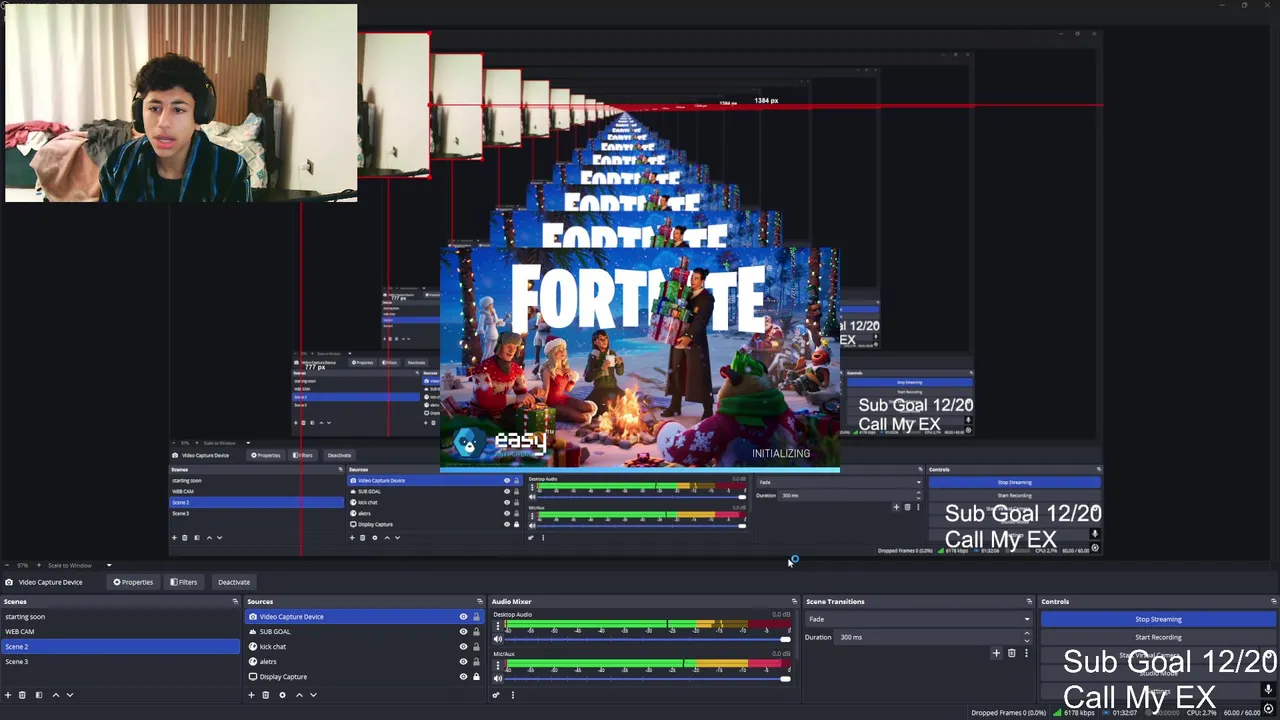Open Properties for selected source
Image resolution: width=1280 pixels, height=720 pixels.
pyautogui.click(x=133, y=582)
